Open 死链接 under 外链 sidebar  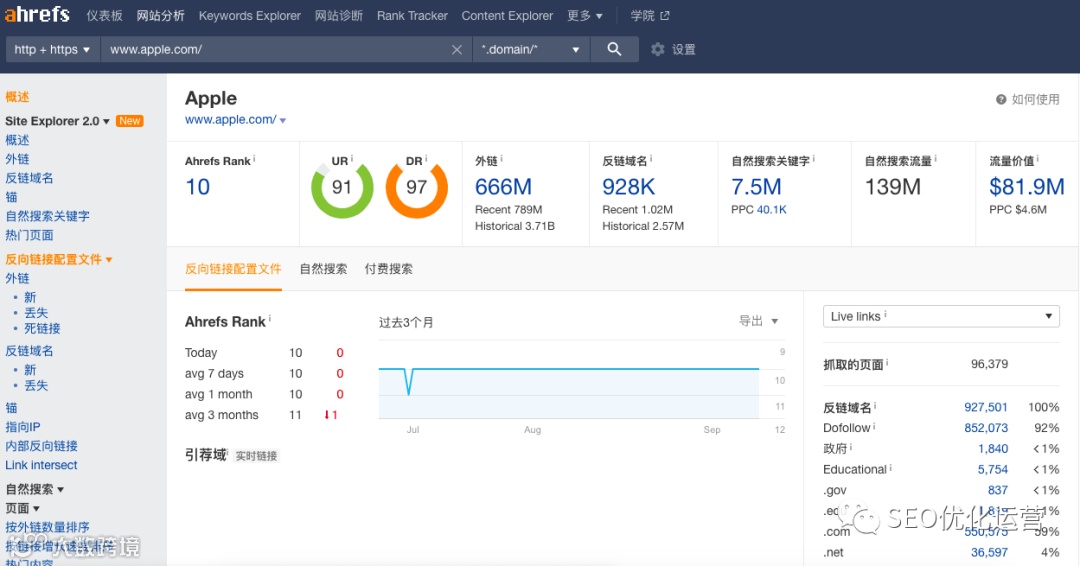point(42,328)
